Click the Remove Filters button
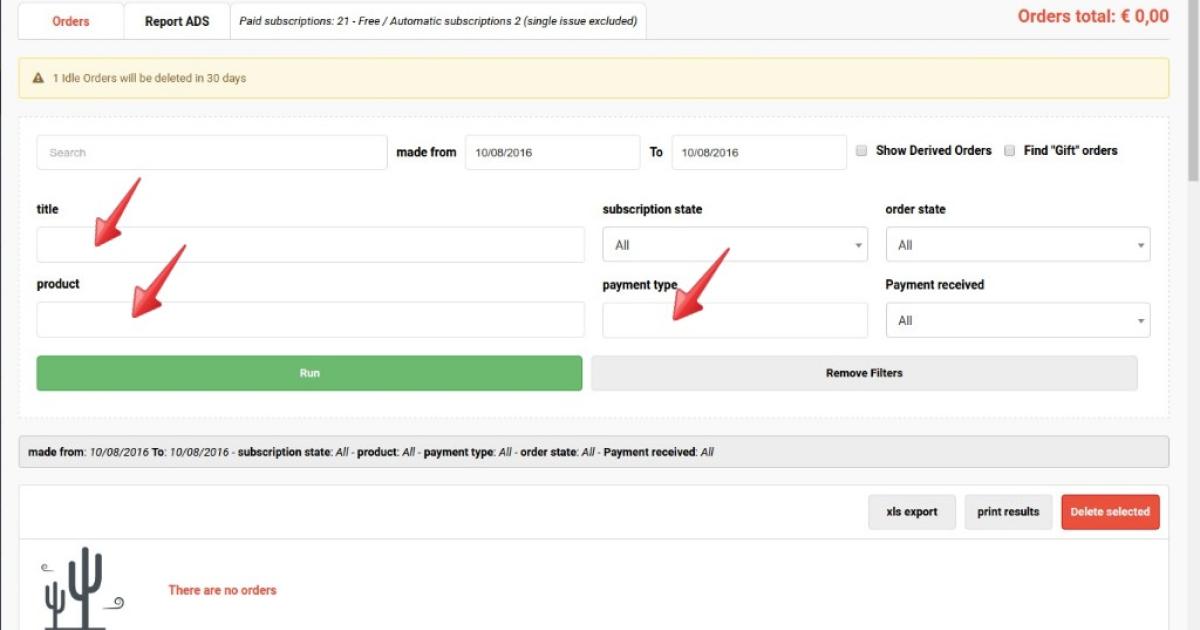The image size is (1200, 630). 864,373
